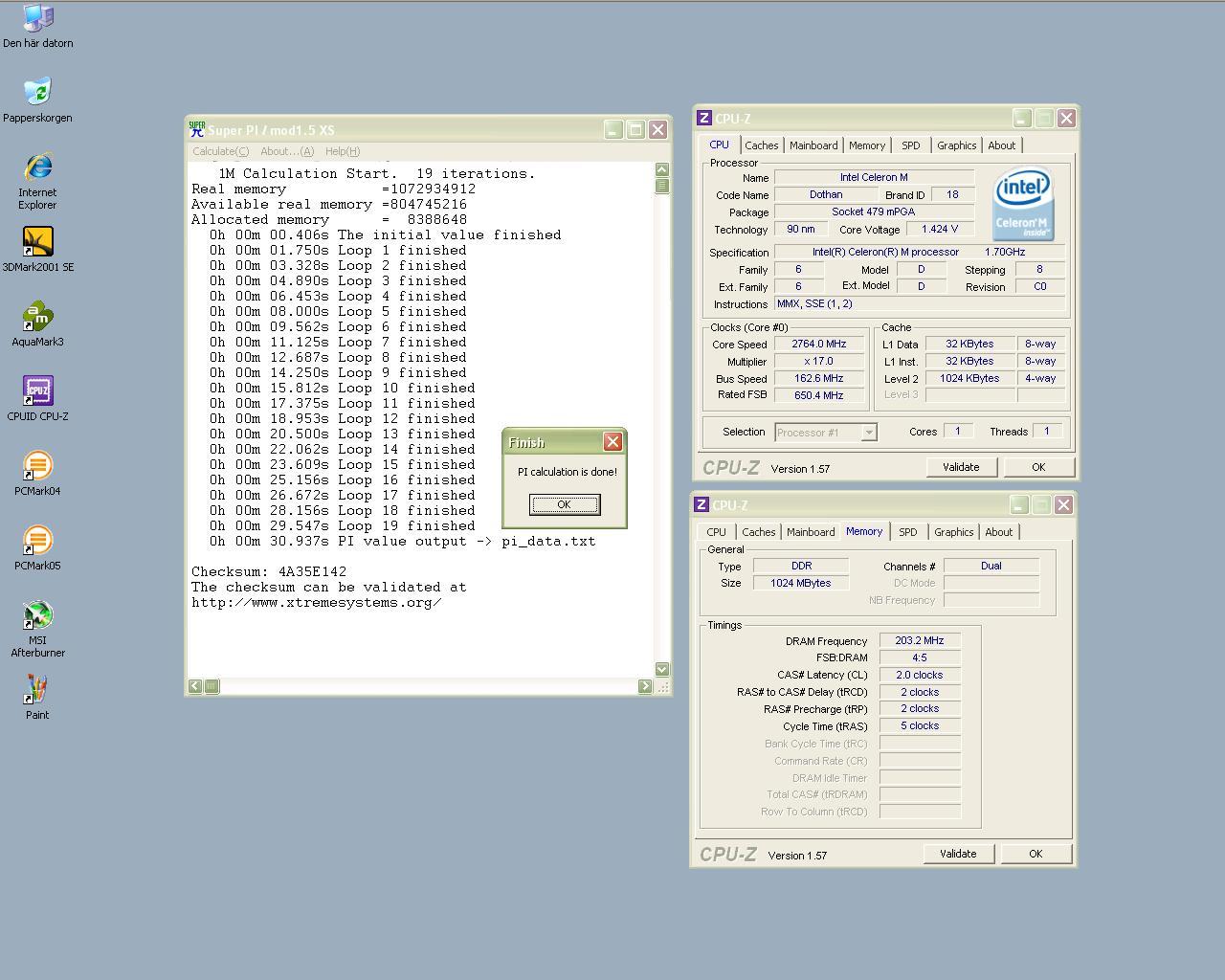1225x980 pixels.
Task: Click Super PI horizontal scrollbar left arrow
Action: [195, 685]
